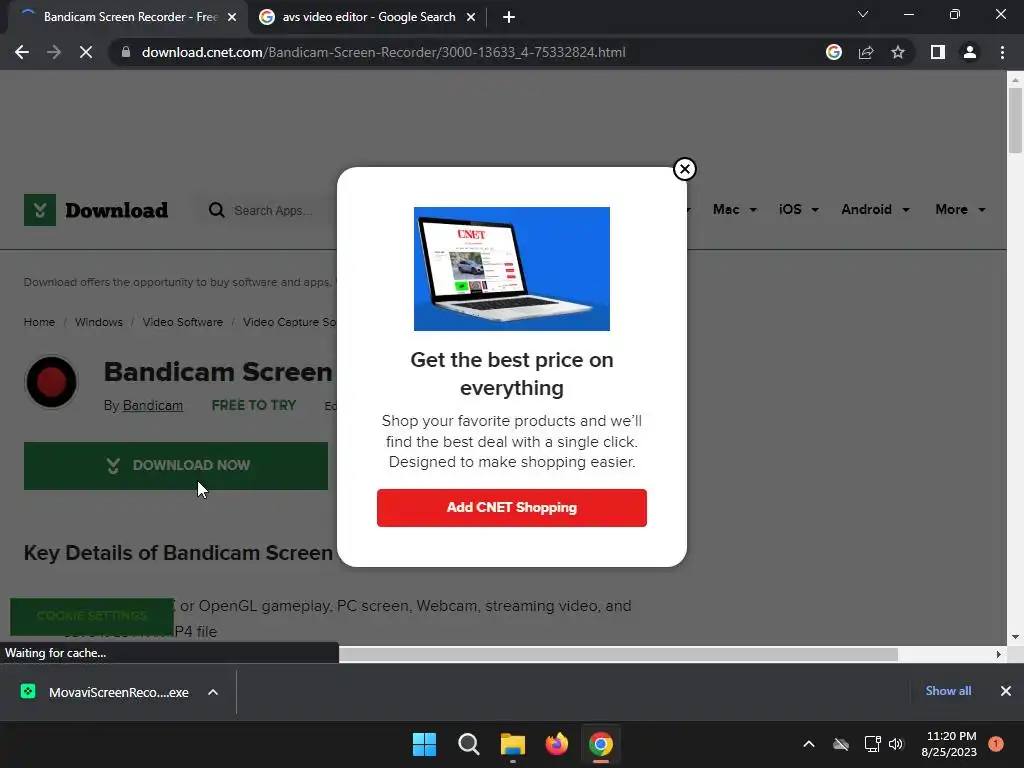Expand the iOS menu

(x=798, y=210)
